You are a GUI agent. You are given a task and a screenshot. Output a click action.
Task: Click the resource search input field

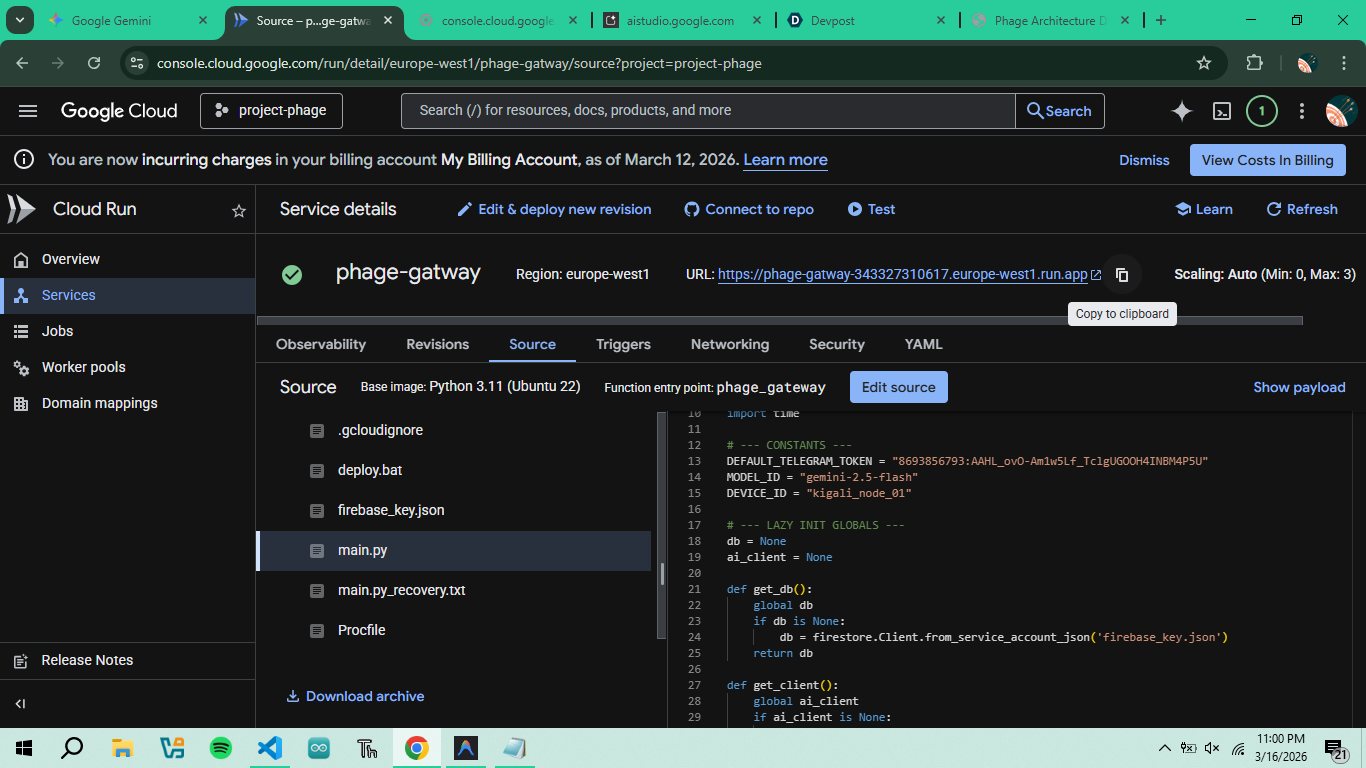[708, 111]
